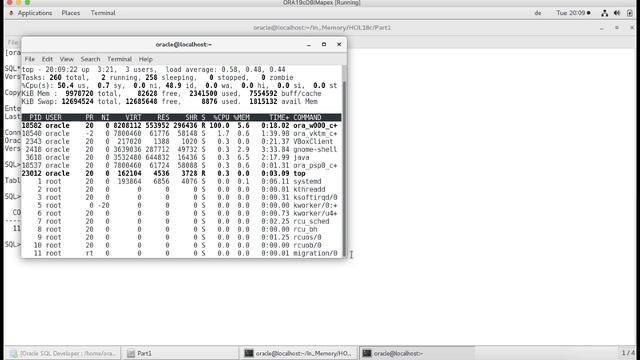Click terminal icon of In_Memory taskbar entry
640x360 pixels.
tap(249, 353)
